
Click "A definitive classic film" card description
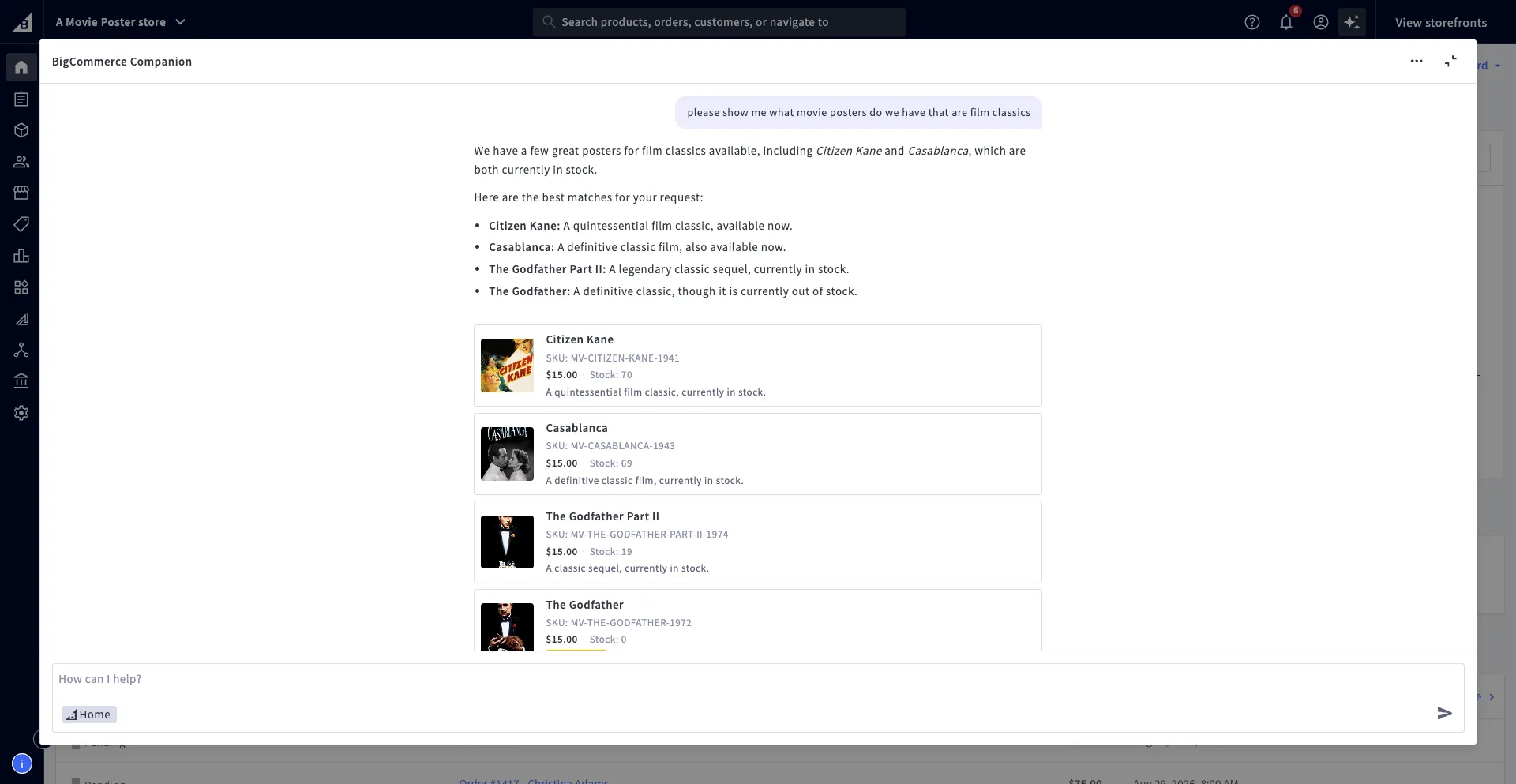pyautogui.click(x=644, y=481)
